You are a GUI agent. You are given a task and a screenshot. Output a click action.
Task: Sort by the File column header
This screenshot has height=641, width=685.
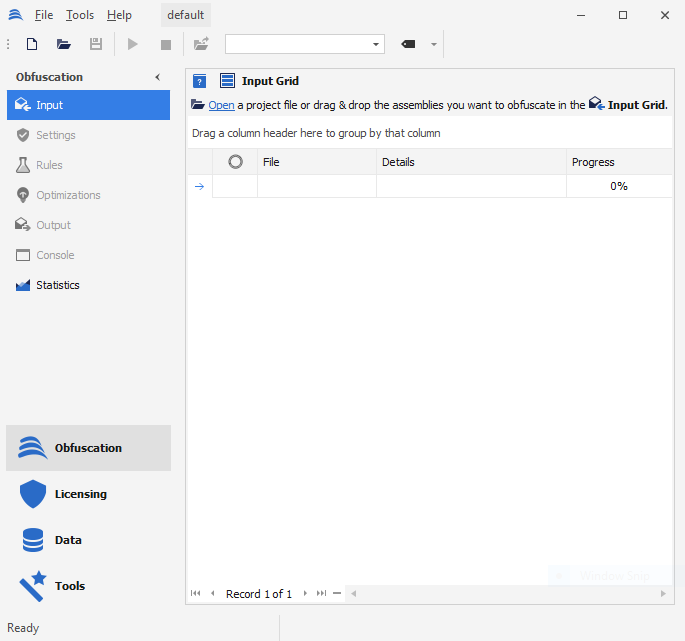[316, 162]
